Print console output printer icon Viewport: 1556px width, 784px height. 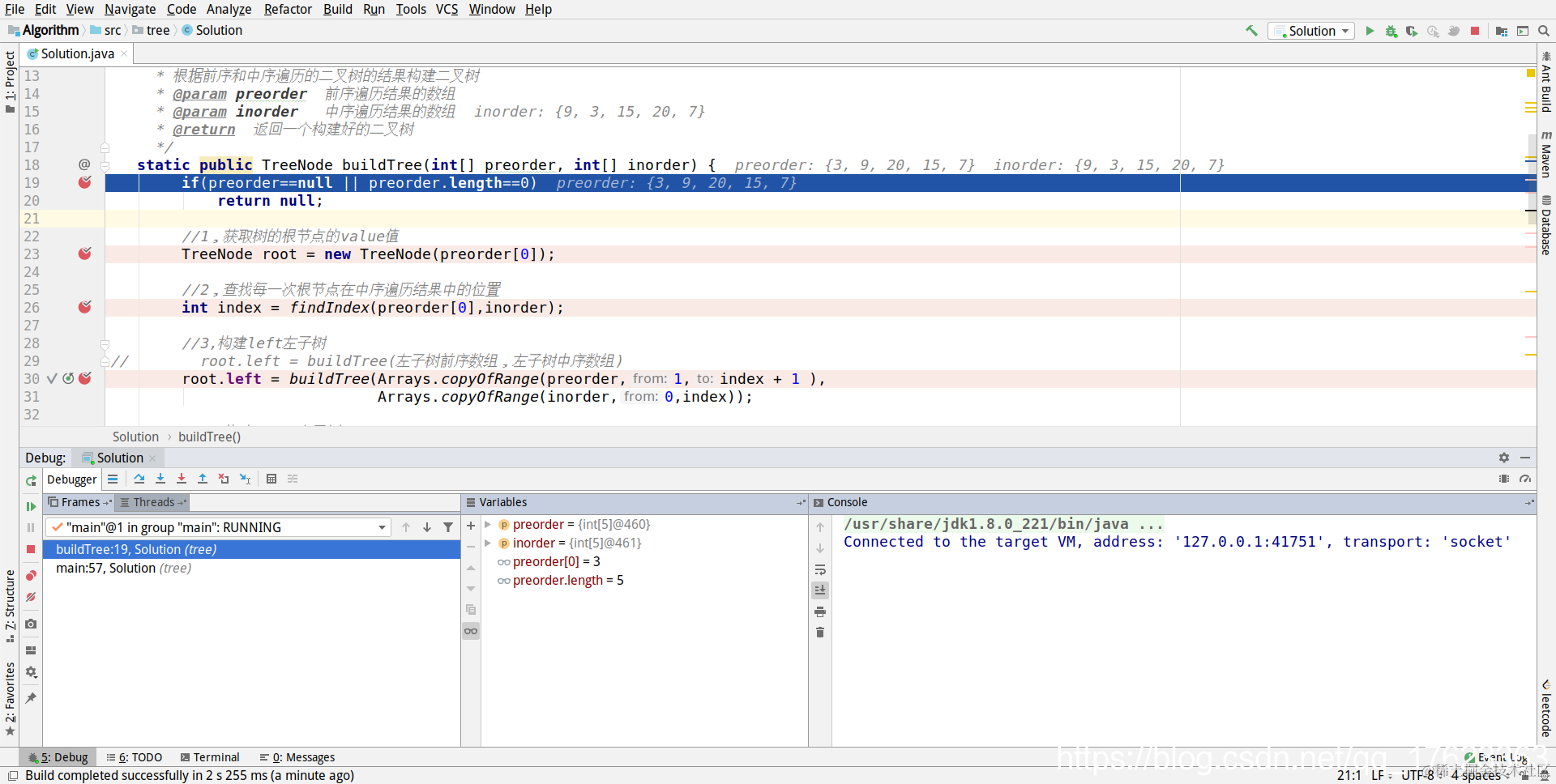tap(820, 611)
